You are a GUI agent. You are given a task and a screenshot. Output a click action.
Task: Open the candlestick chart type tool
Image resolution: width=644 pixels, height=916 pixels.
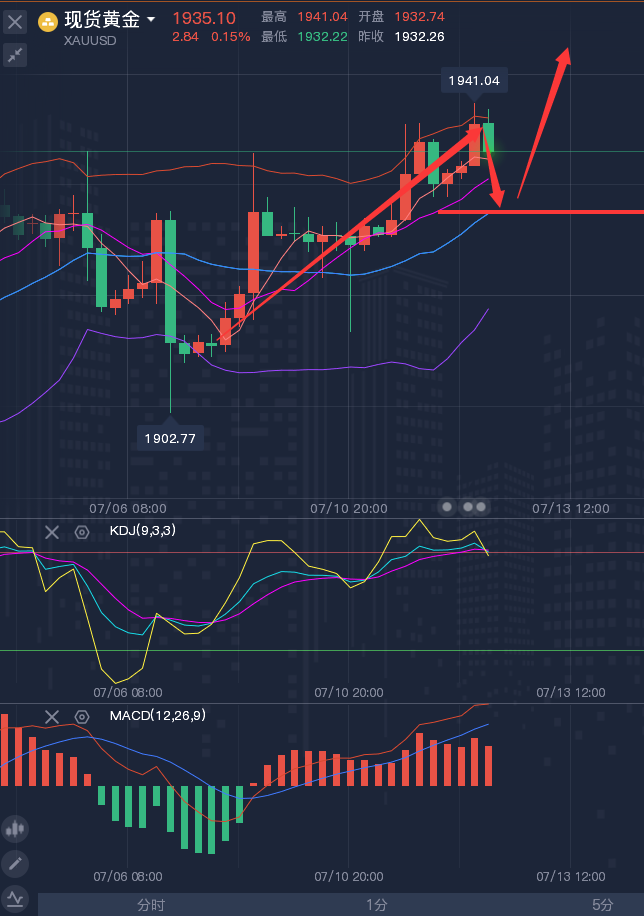(15, 828)
